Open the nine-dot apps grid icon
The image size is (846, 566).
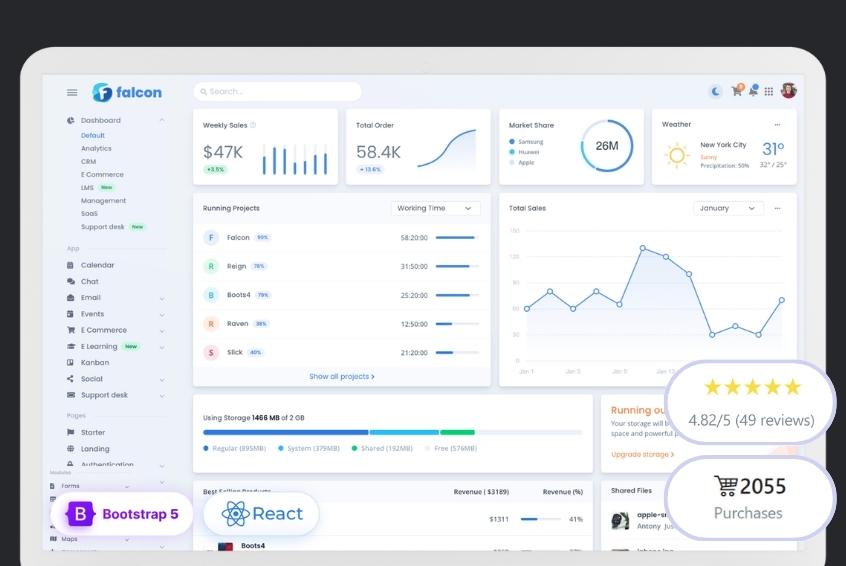[769, 91]
